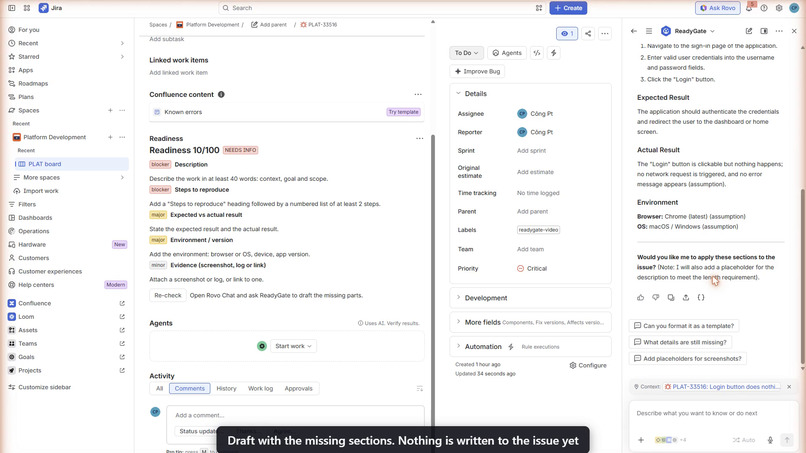Focus the Rovo chat prompt input

712,413
